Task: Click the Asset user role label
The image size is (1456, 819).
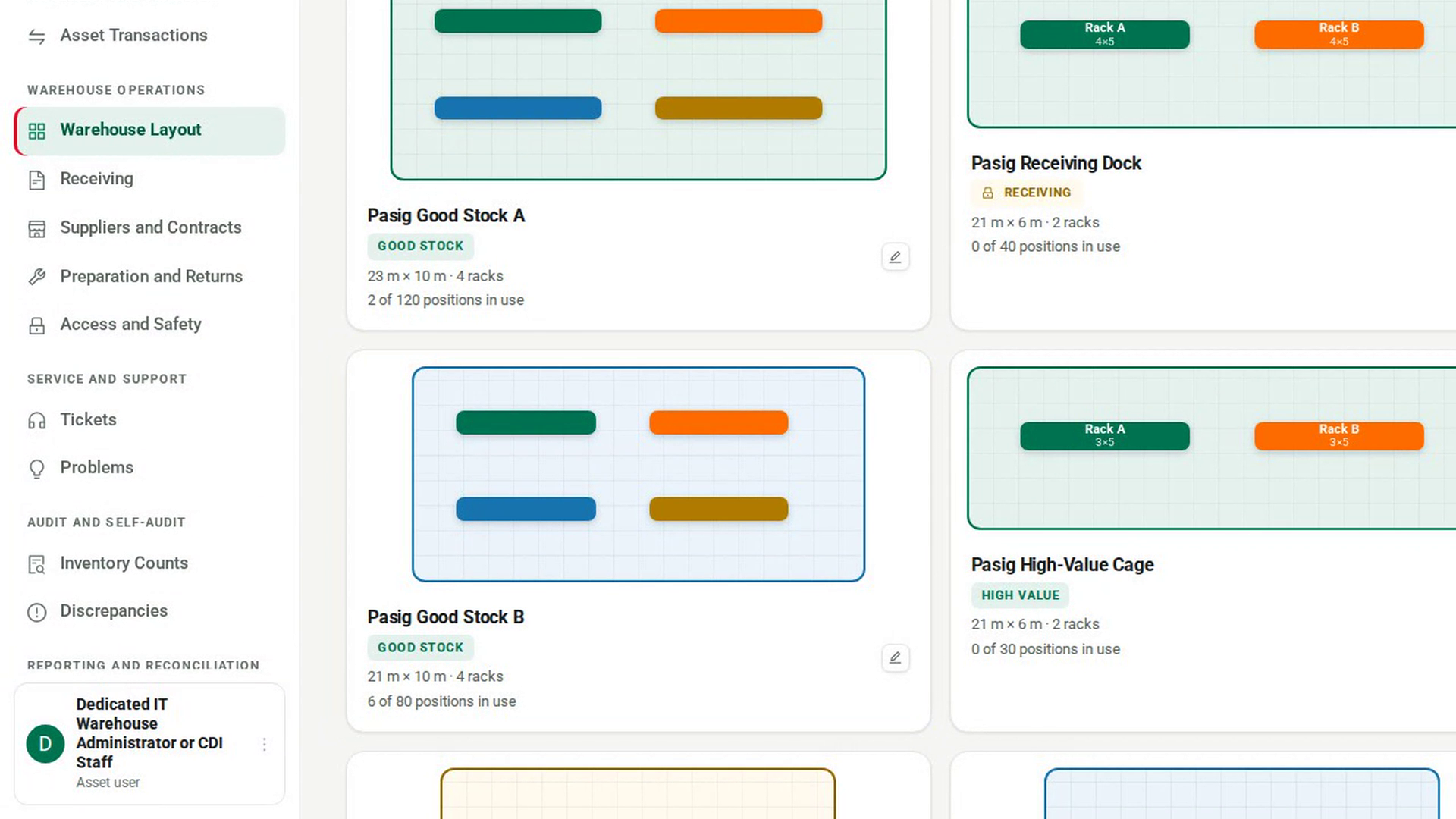Action: pyautogui.click(x=108, y=783)
